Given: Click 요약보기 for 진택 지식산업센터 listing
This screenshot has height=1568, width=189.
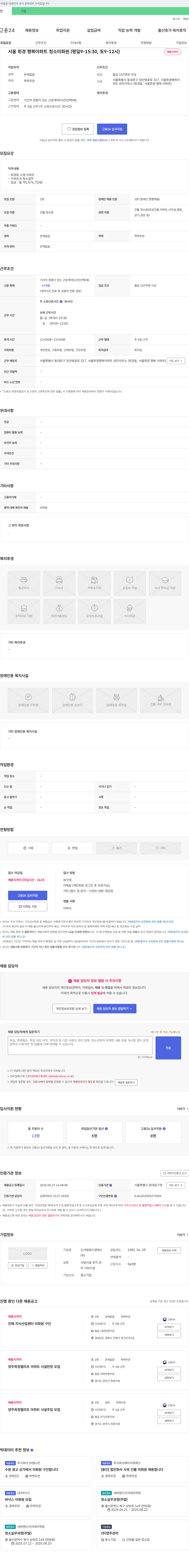Looking at the screenshot, I should (169, 1327).
